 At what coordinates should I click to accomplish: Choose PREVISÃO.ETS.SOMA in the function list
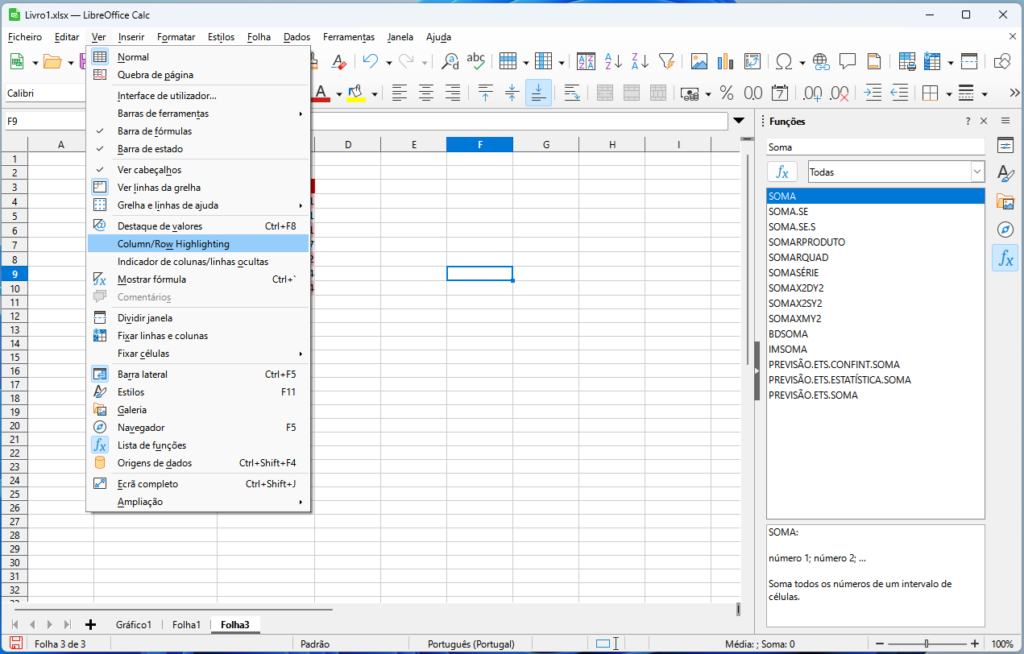pos(812,394)
